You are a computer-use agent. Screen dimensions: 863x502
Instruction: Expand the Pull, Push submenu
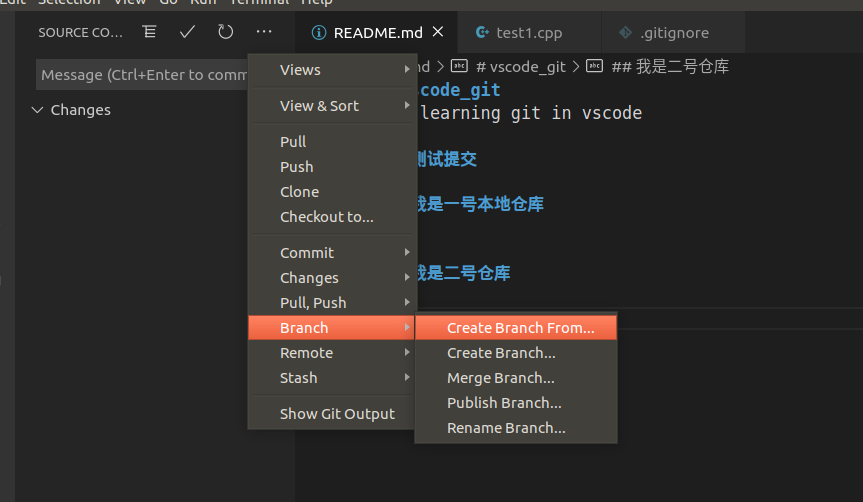tap(332, 303)
